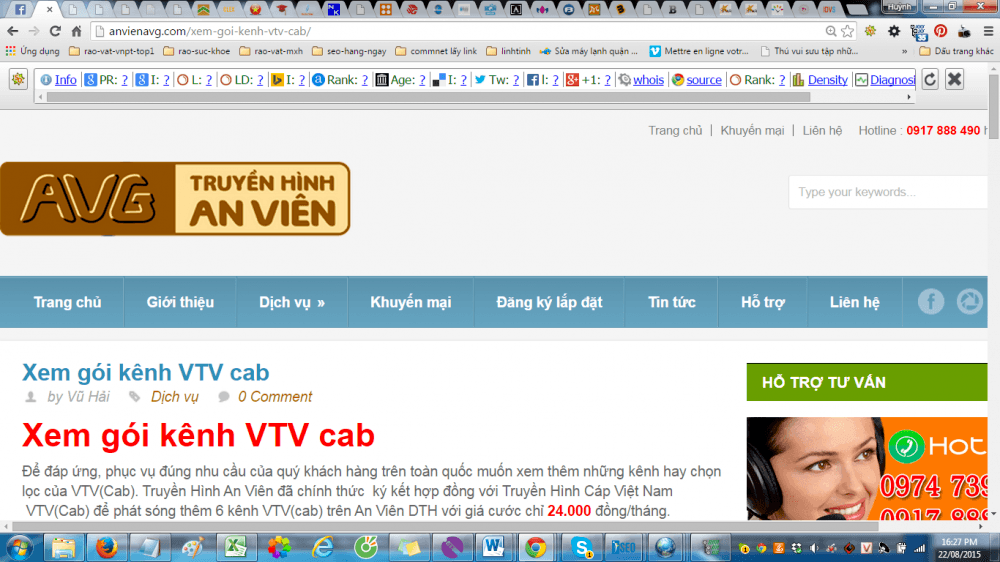Open Hỗ trợ navigation item
The width and height of the screenshot is (1000, 562).
(x=763, y=302)
